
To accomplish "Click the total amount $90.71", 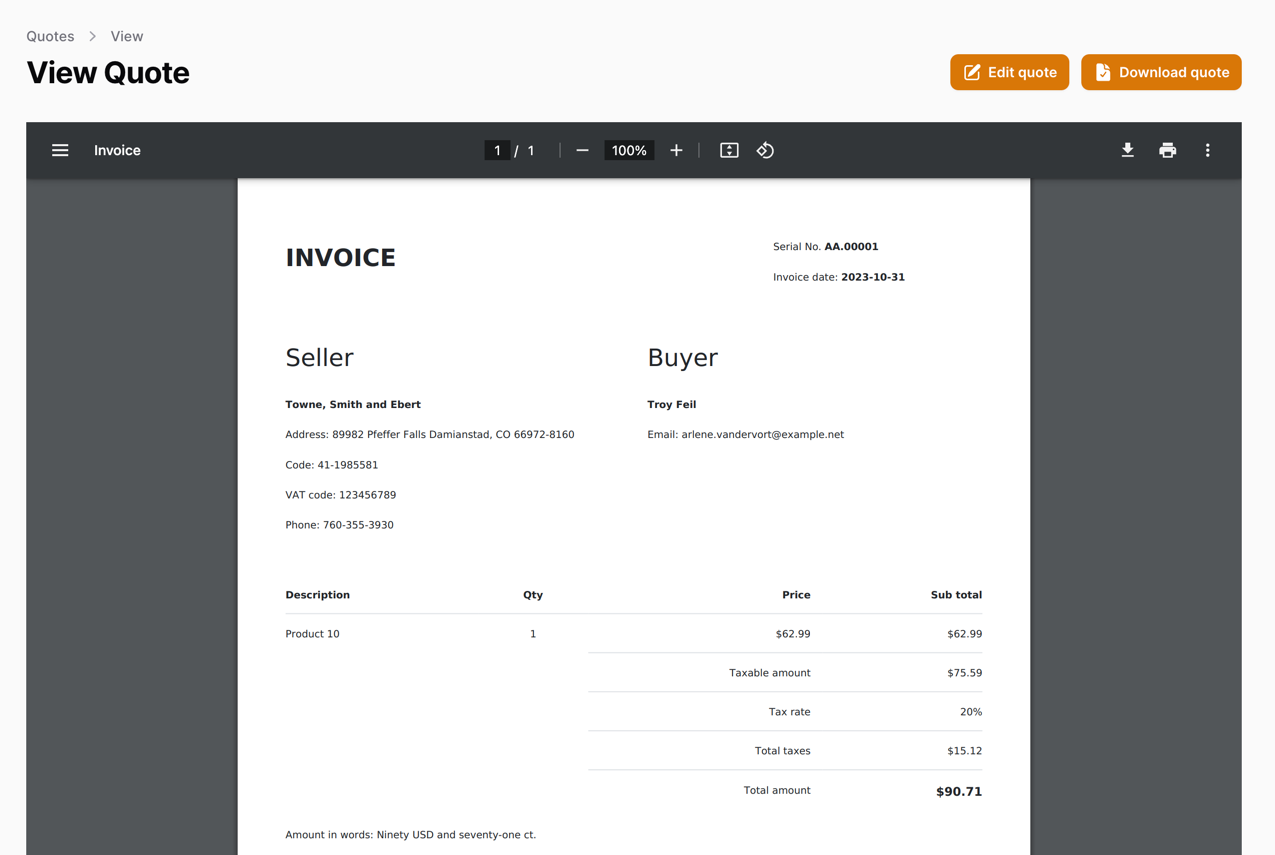I will tap(958, 791).
